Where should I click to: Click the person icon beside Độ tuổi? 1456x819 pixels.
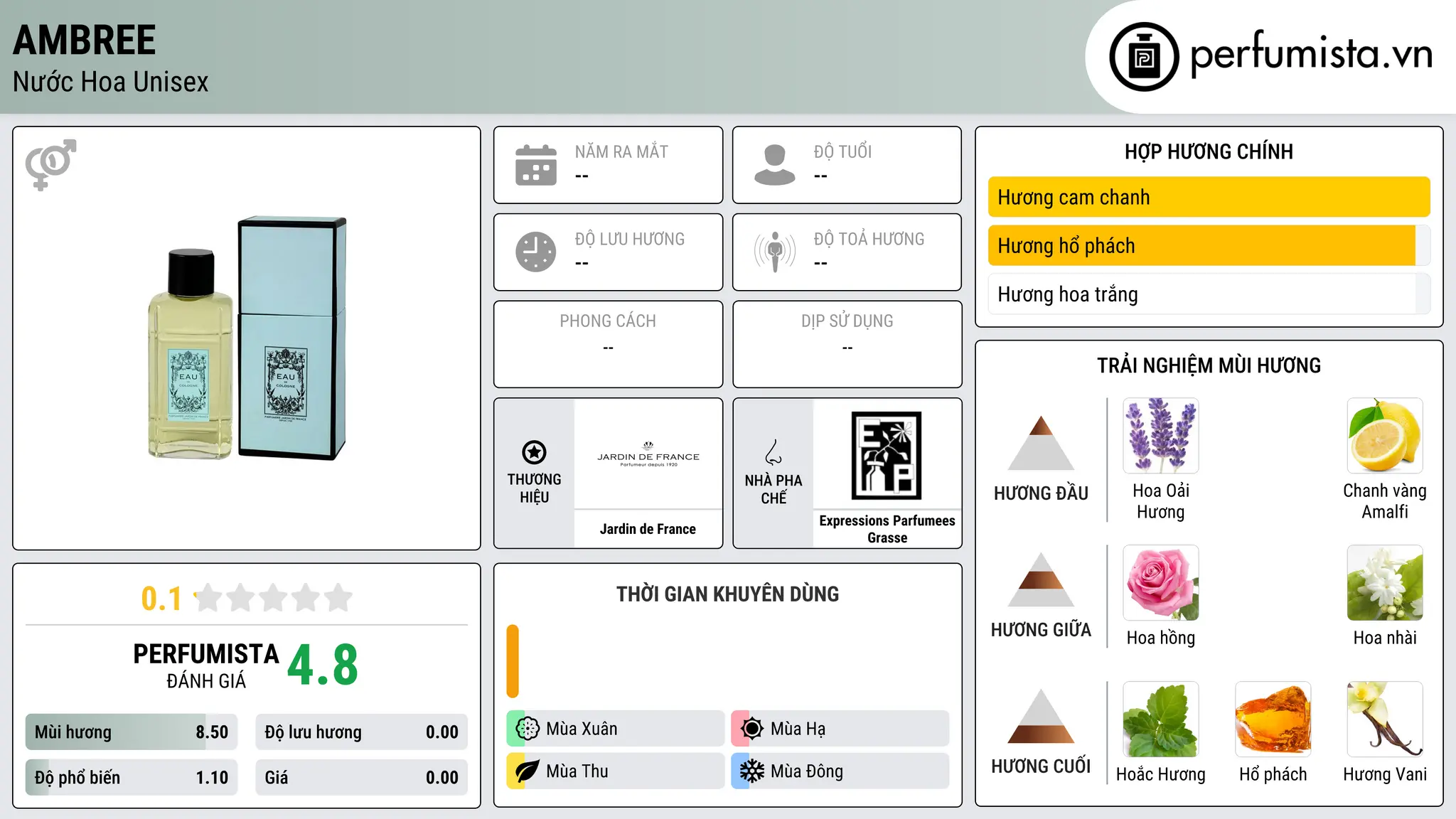775,165
